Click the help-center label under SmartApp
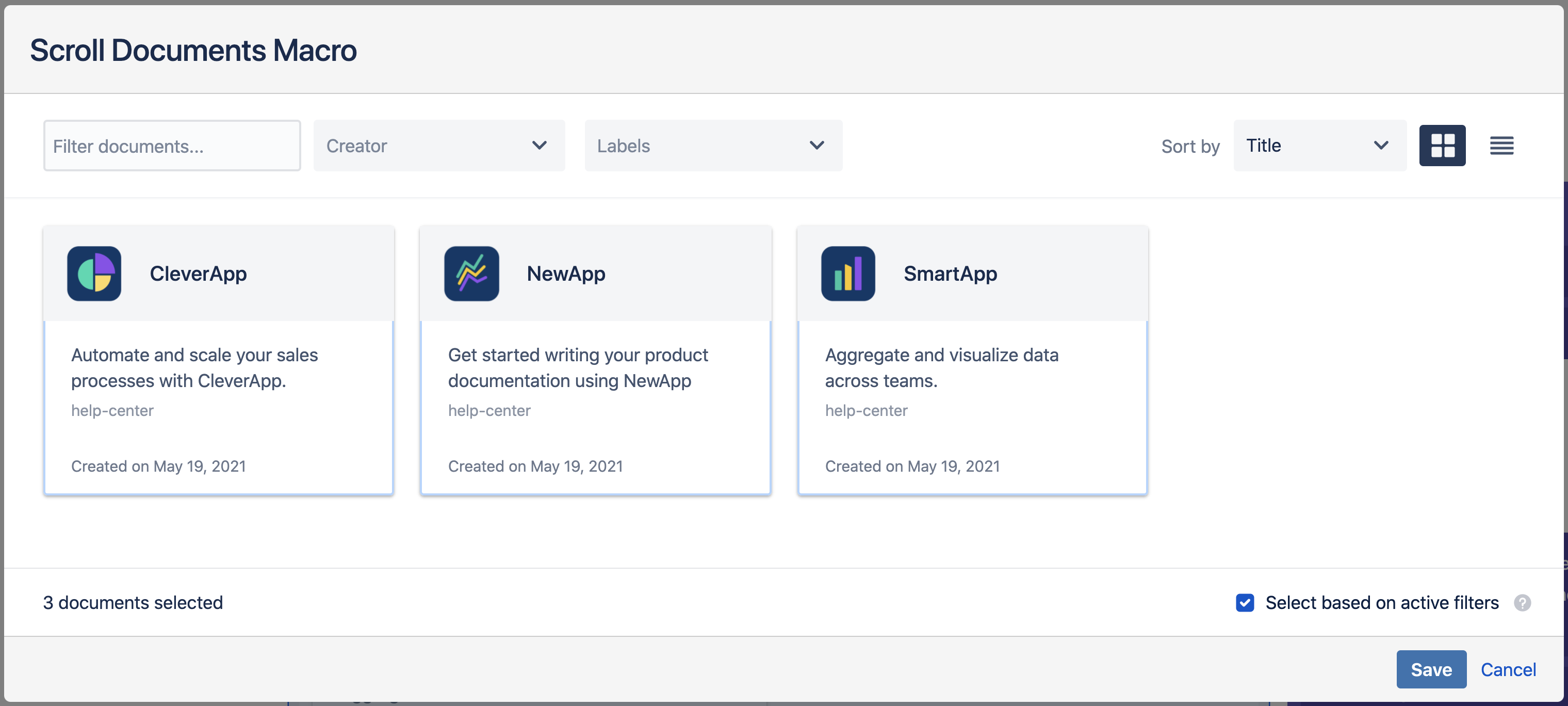Screen dimensions: 1568x706 click(866, 410)
